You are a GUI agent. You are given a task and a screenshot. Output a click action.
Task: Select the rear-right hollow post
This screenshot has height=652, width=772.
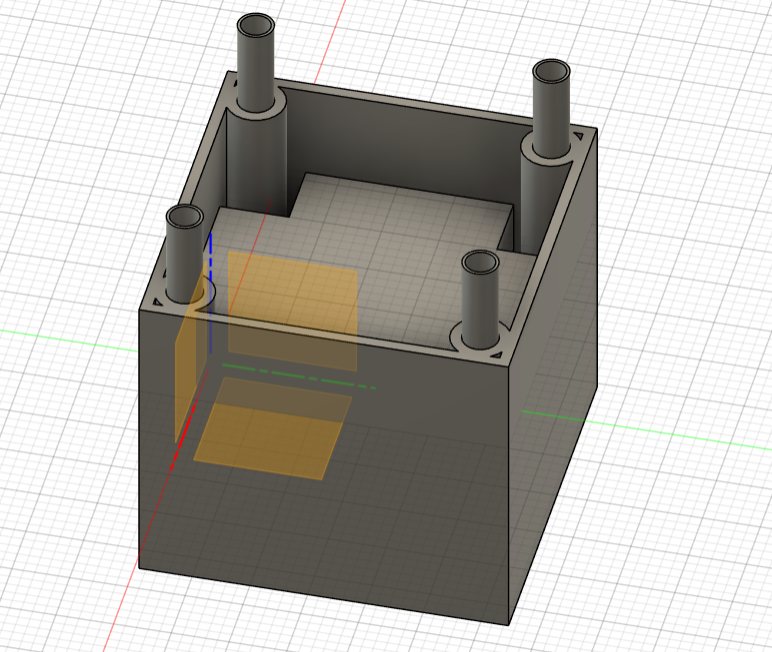tap(551, 108)
